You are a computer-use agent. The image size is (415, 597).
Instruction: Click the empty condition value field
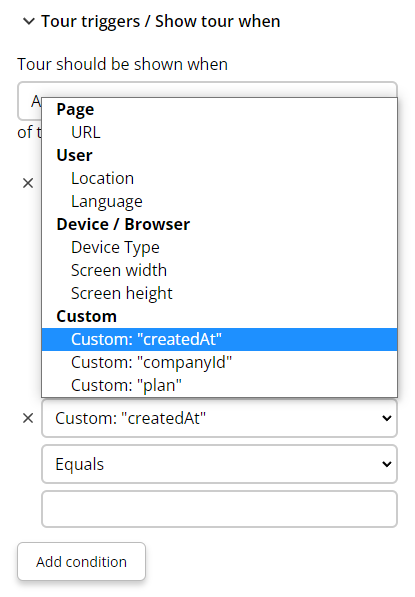[219, 509]
